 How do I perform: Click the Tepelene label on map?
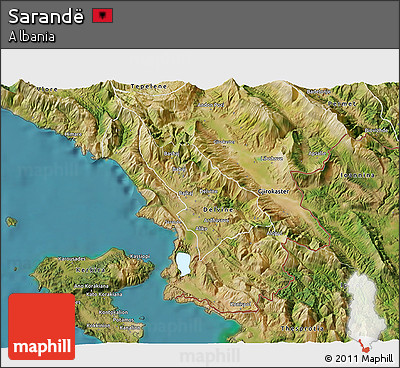pos(149,86)
